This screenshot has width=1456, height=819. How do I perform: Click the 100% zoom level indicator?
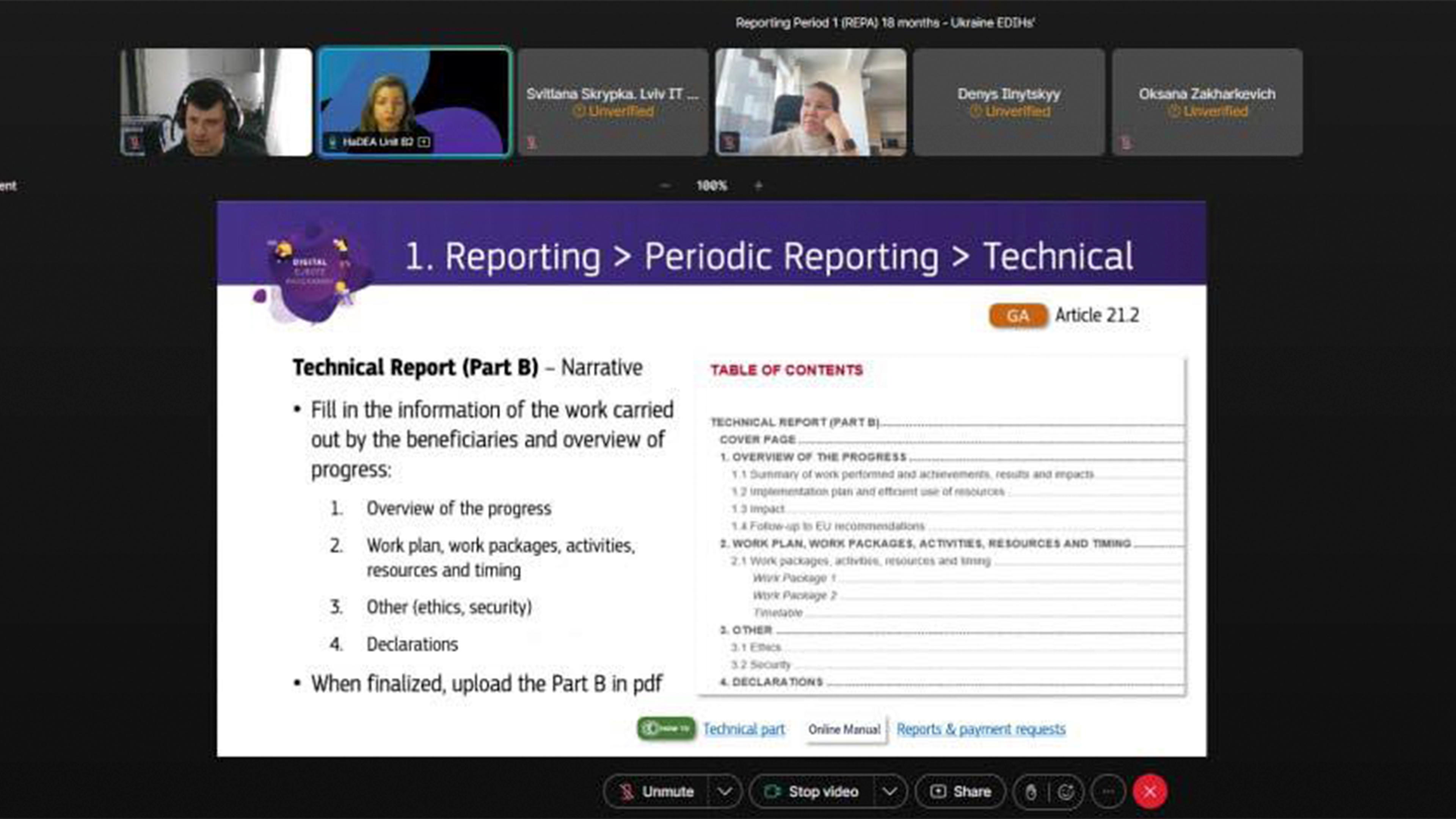click(712, 185)
